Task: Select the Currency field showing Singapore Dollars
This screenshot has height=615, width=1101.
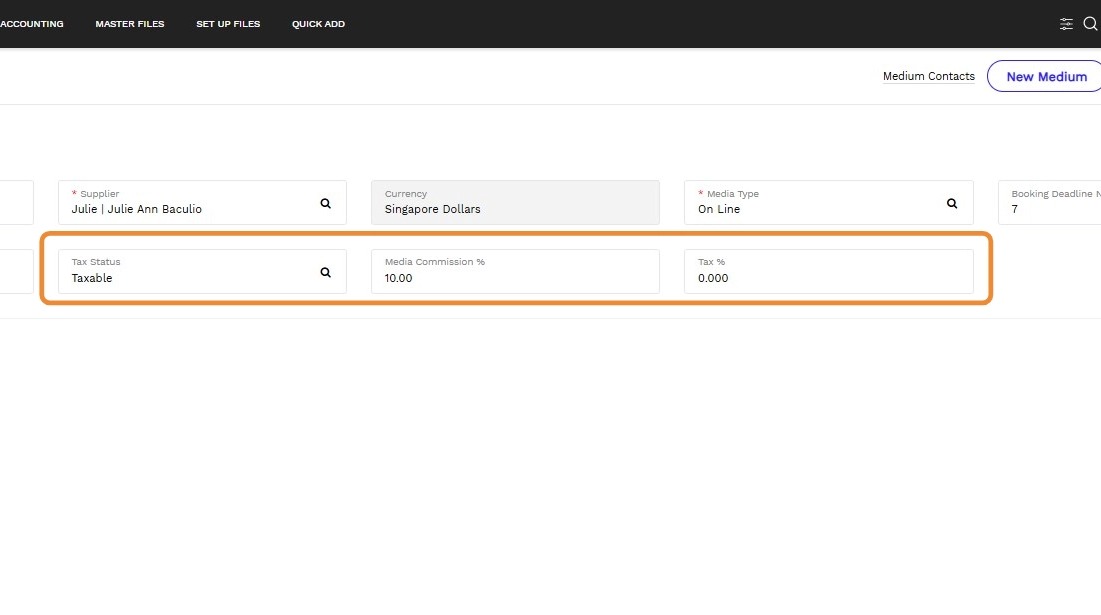Action: (514, 203)
